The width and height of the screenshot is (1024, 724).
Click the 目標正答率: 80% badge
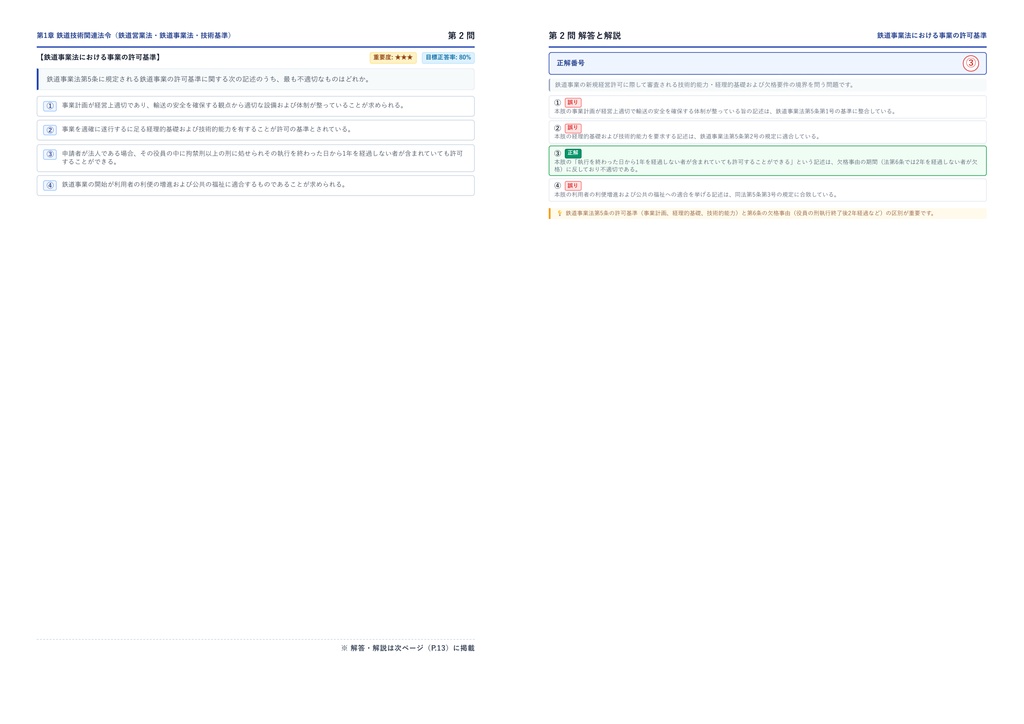pyautogui.click(x=448, y=57)
